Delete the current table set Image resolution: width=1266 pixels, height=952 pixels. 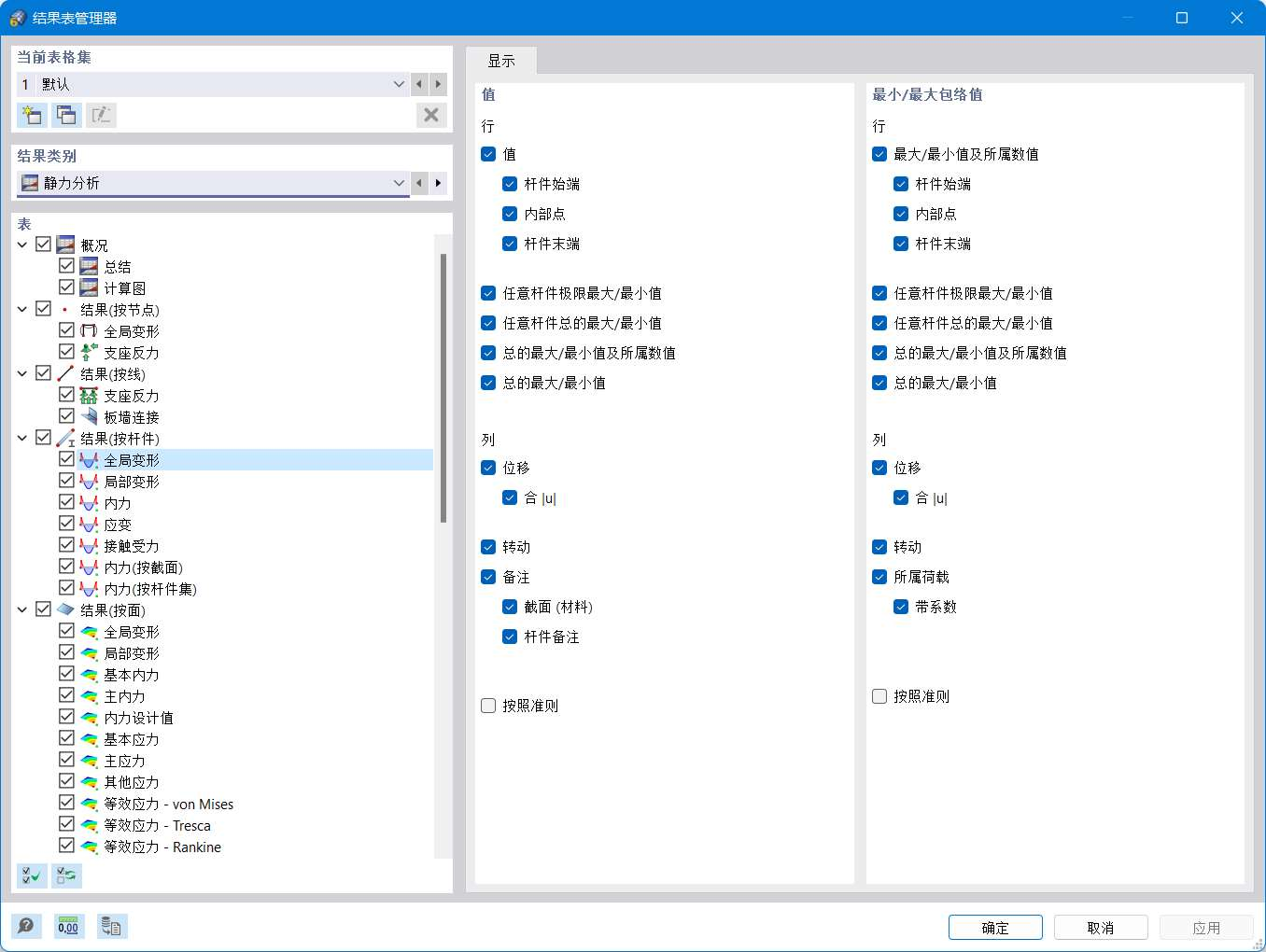pyautogui.click(x=430, y=115)
